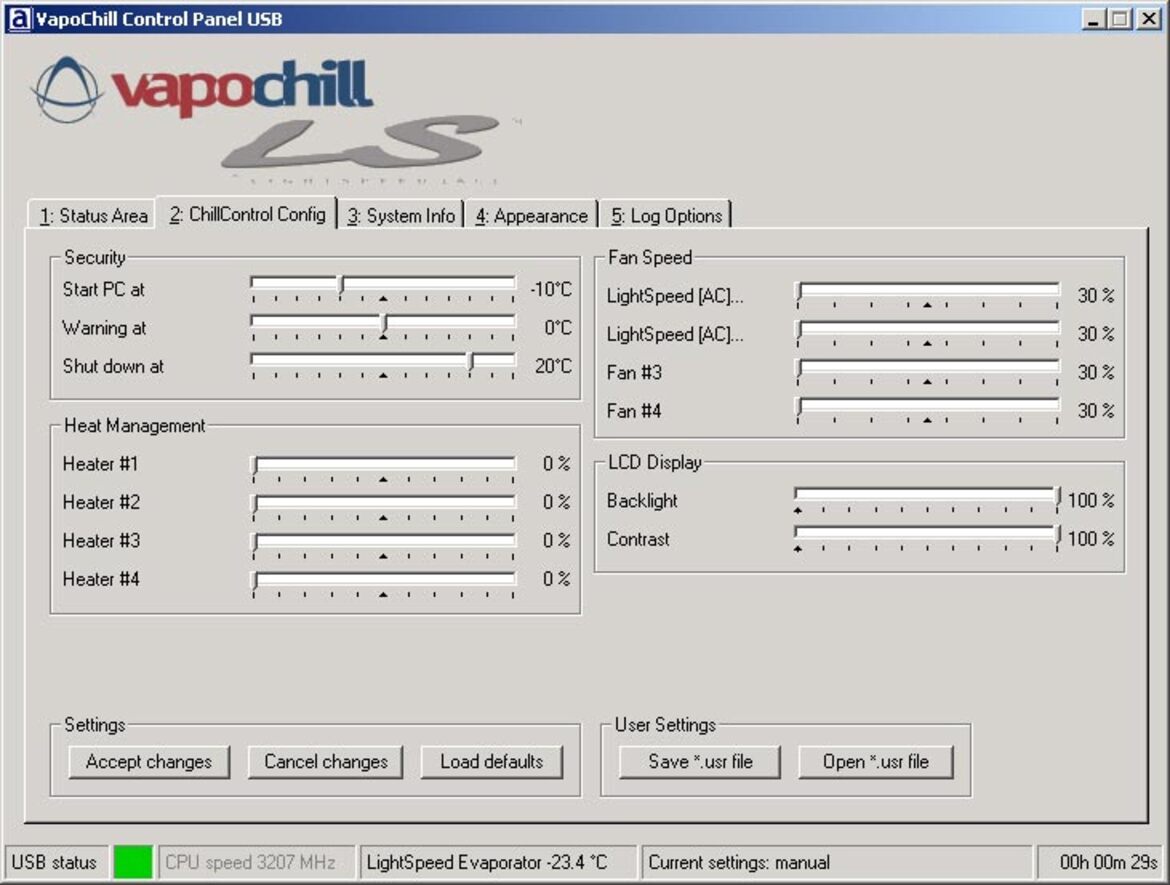Click the Cancel changes button
Image resolution: width=1170 pixels, height=885 pixels.
(x=325, y=761)
